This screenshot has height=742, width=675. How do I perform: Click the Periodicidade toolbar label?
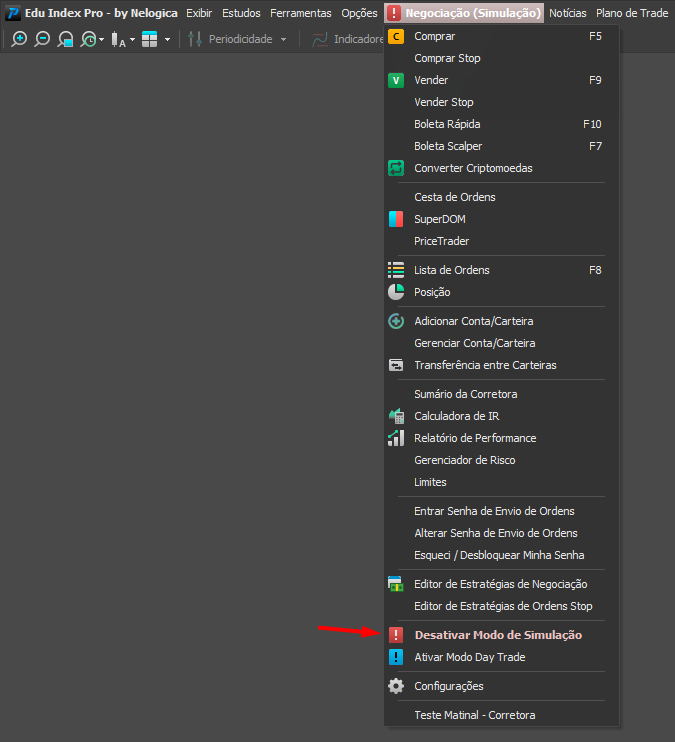(240, 39)
